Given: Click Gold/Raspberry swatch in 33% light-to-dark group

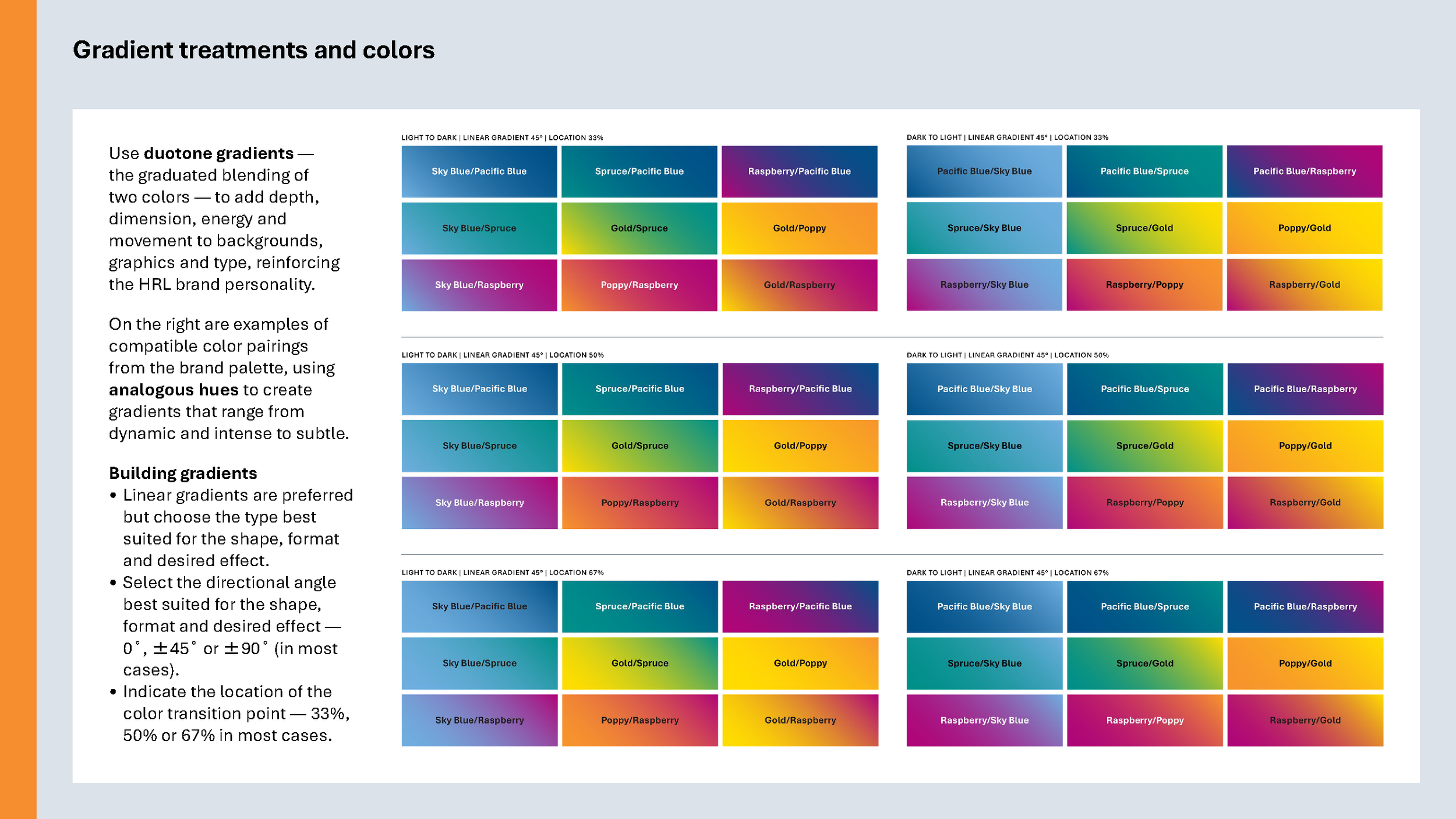Looking at the screenshot, I should pos(799,285).
